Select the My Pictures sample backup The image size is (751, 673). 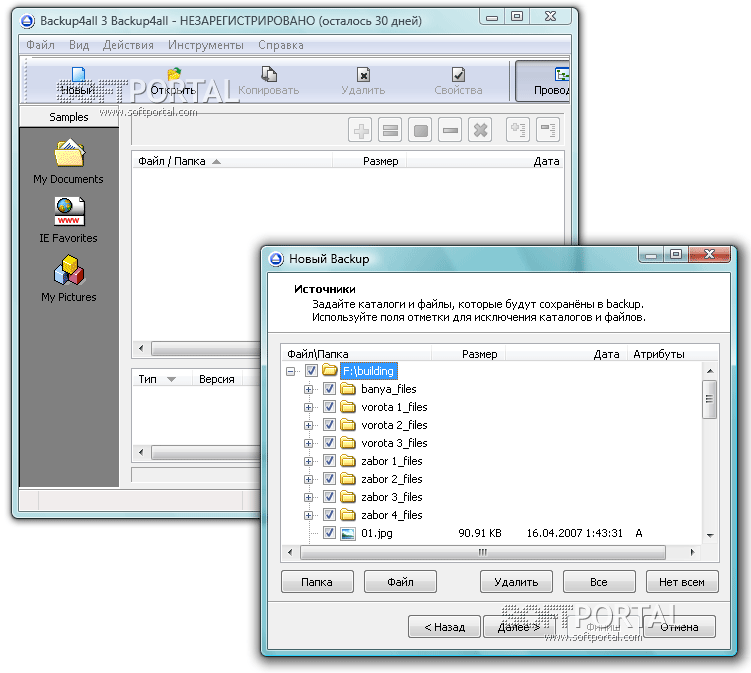[68, 279]
